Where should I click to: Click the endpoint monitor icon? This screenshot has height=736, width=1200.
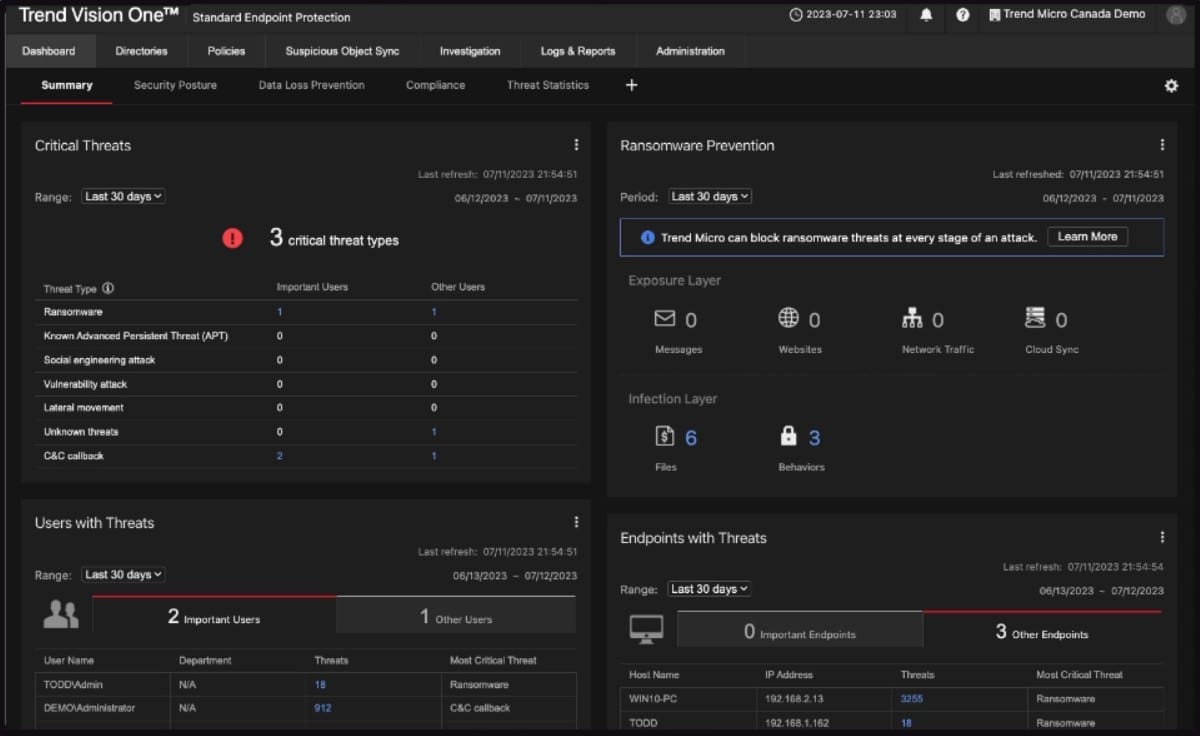tap(646, 629)
